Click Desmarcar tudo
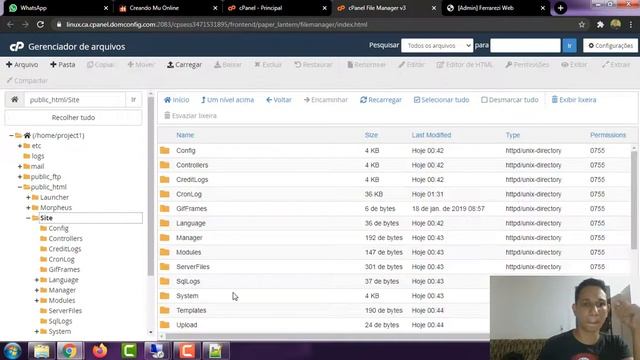The width and height of the screenshot is (640, 360). point(510,100)
